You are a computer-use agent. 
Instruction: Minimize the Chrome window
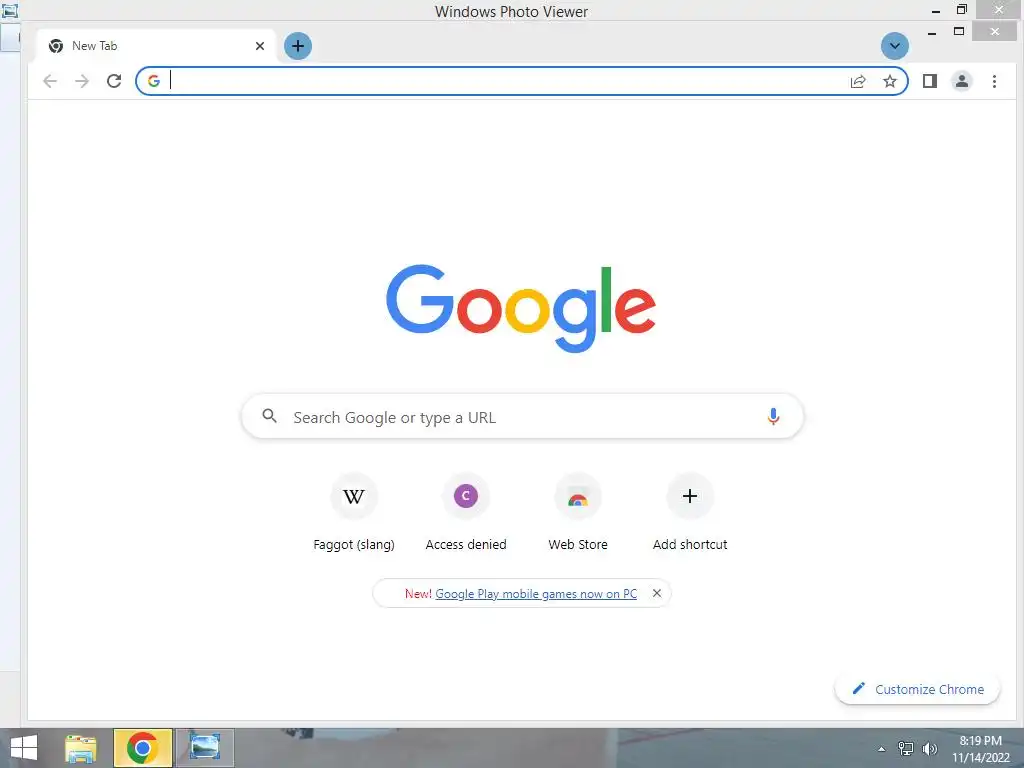(x=932, y=32)
